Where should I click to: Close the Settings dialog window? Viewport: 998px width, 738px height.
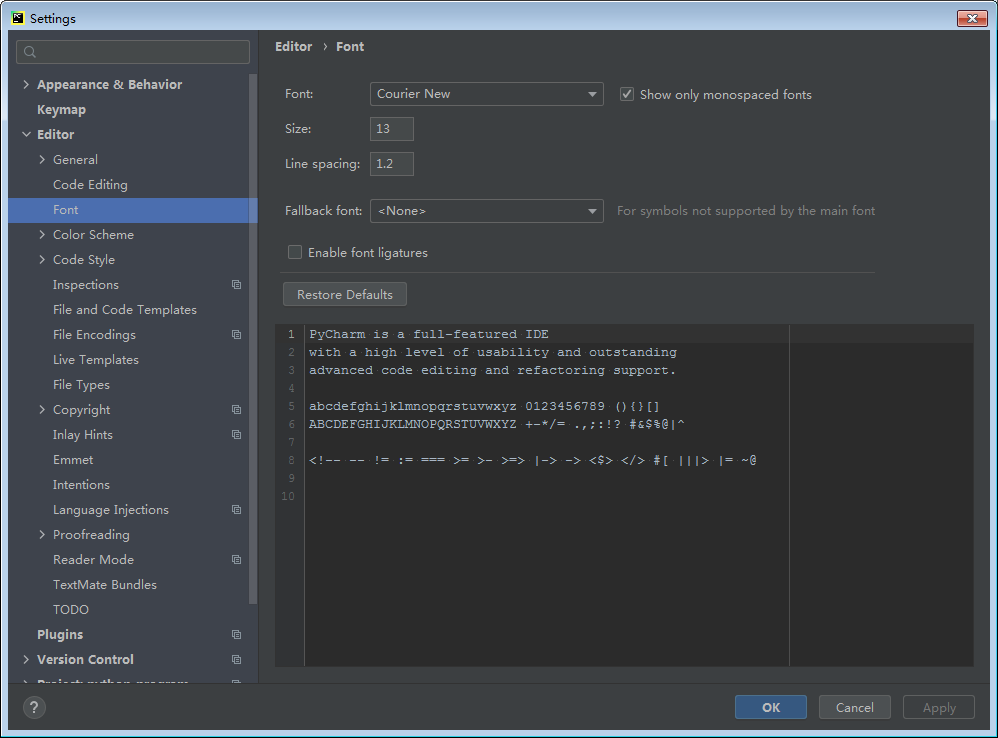click(972, 18)
